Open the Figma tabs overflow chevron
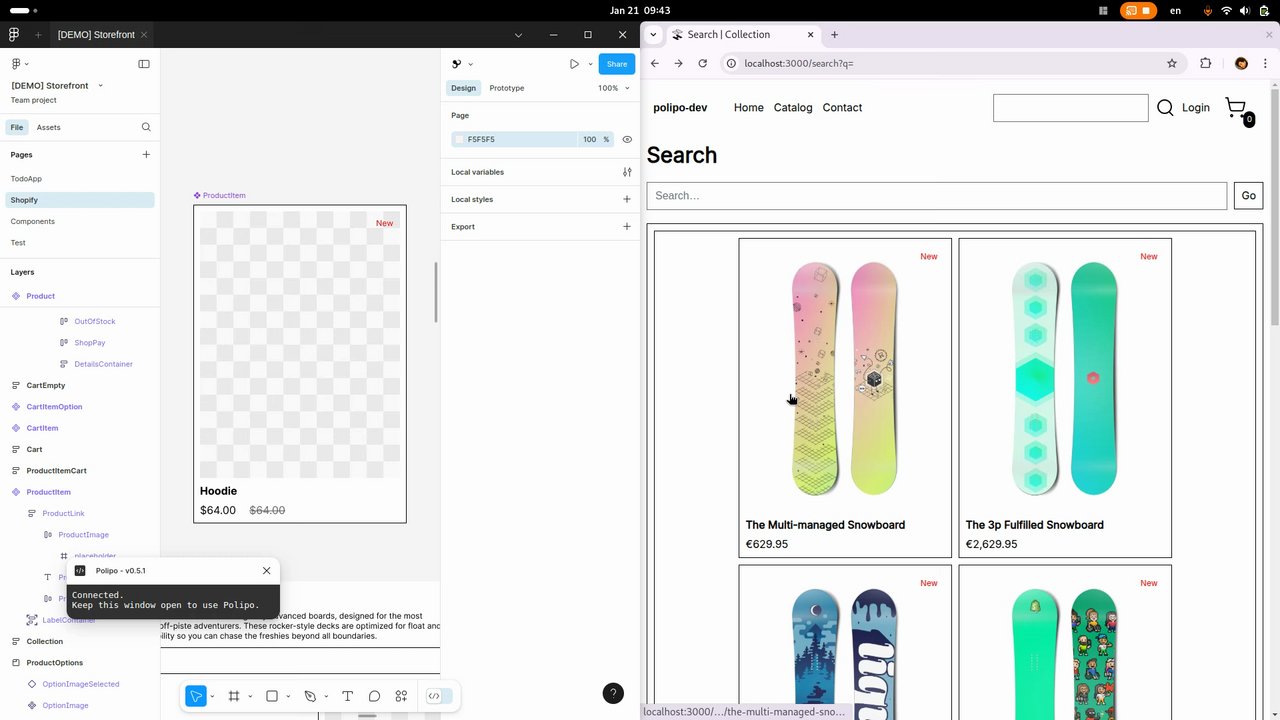Viewport: 1280px width, 720px height. 518,35
